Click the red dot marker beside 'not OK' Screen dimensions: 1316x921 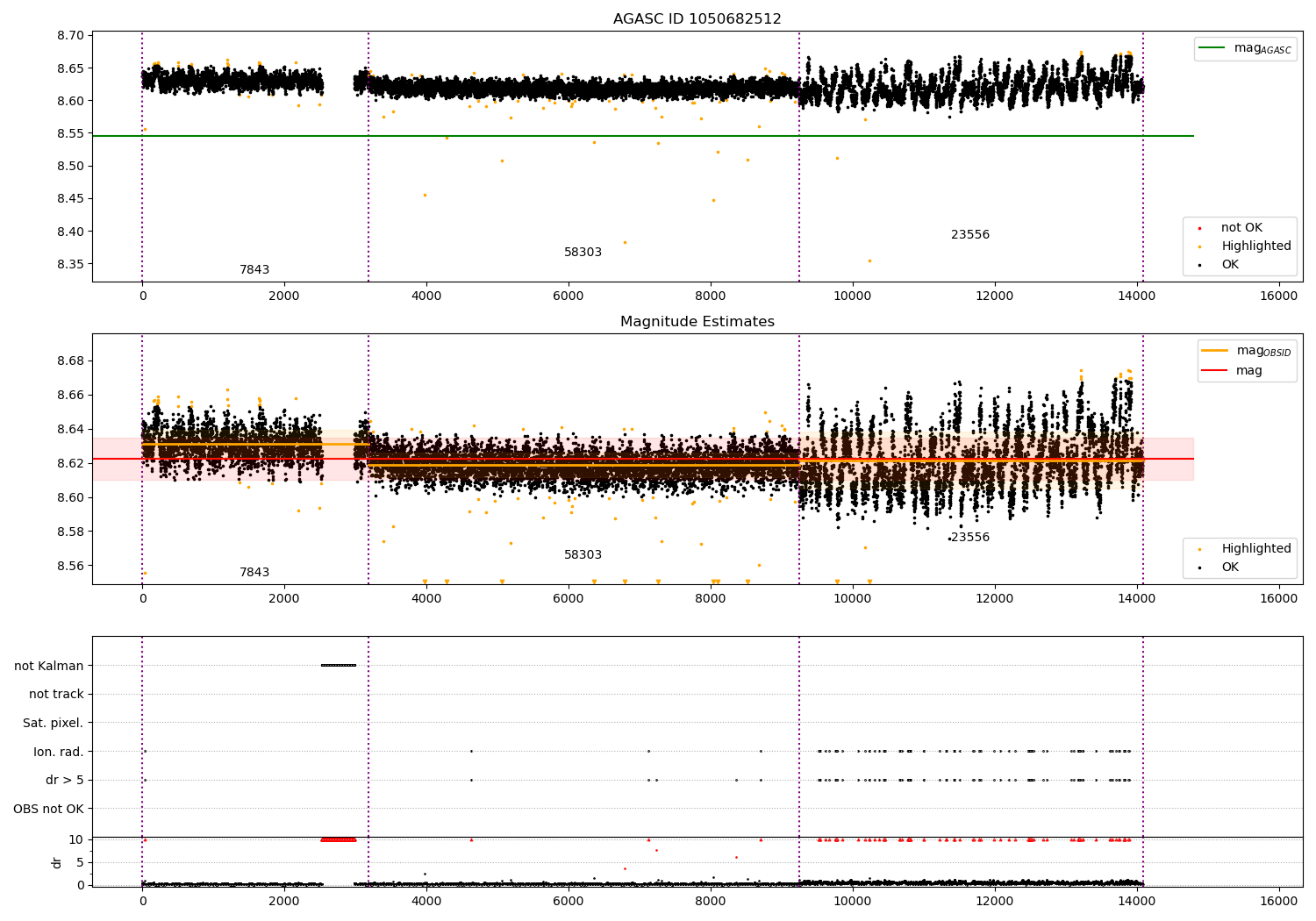[x=1200, y=229]
